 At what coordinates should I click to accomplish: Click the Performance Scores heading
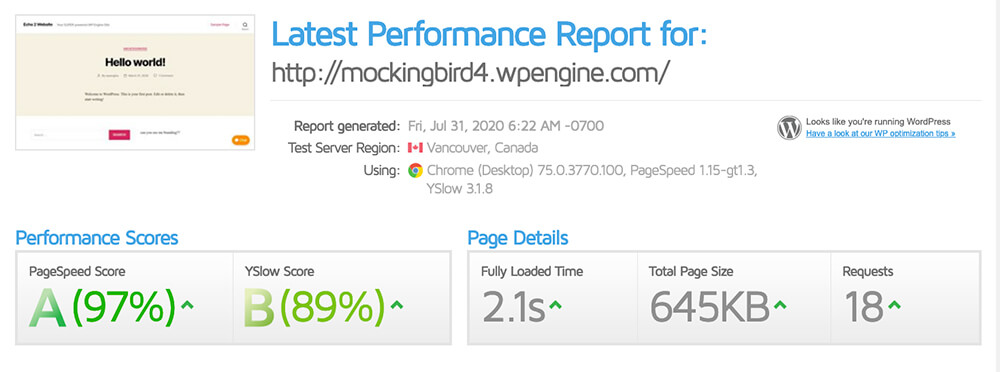(x=97, y=238)
